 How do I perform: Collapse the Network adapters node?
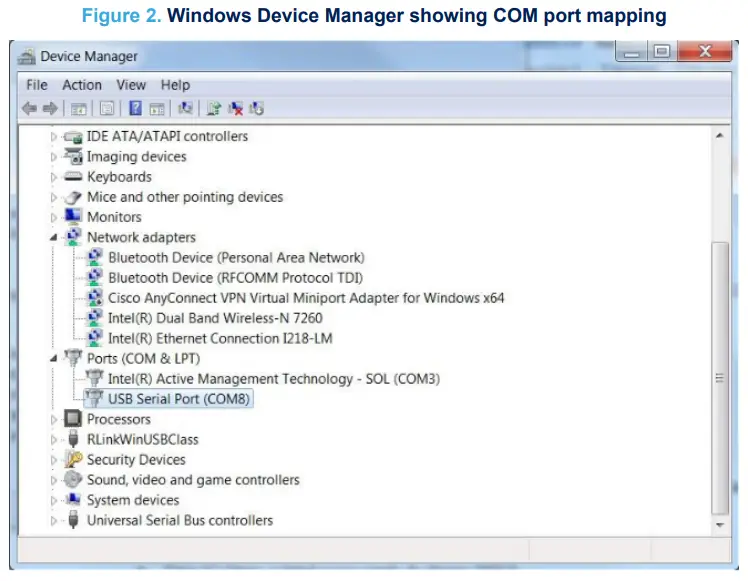point(53,237)
